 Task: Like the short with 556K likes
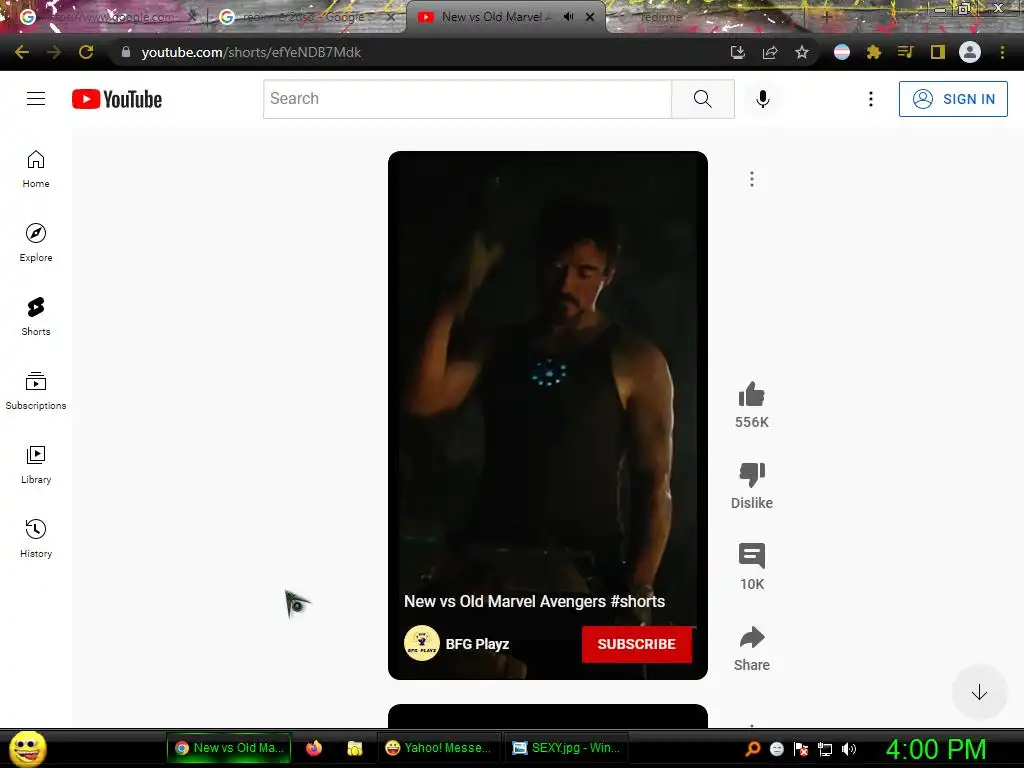click(752, 394)
